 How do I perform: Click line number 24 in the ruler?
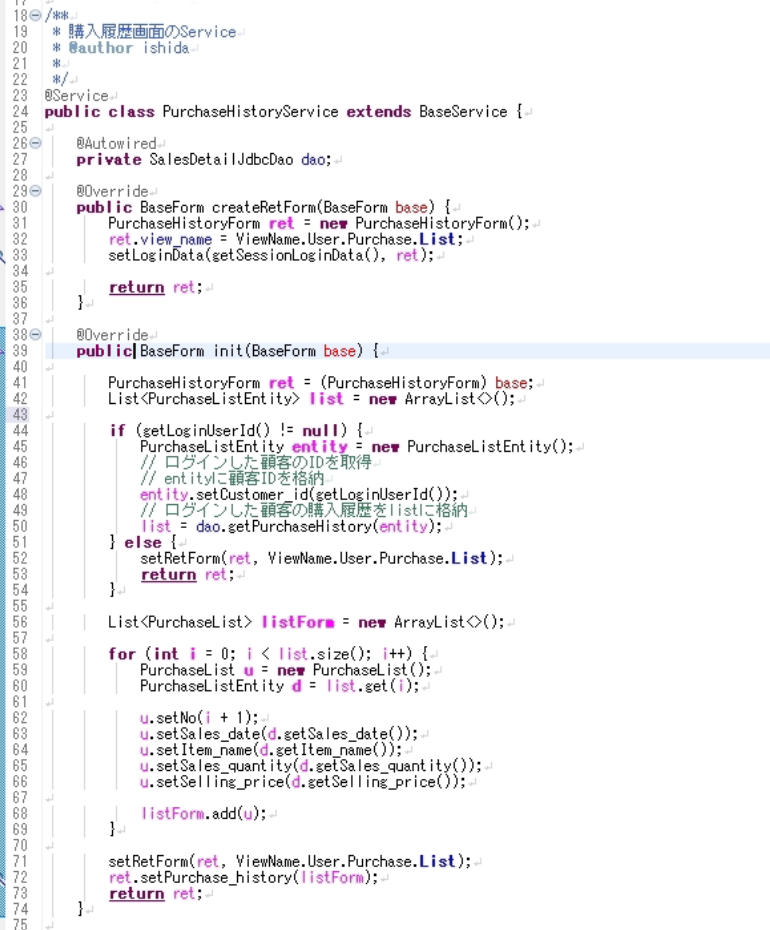20,112
